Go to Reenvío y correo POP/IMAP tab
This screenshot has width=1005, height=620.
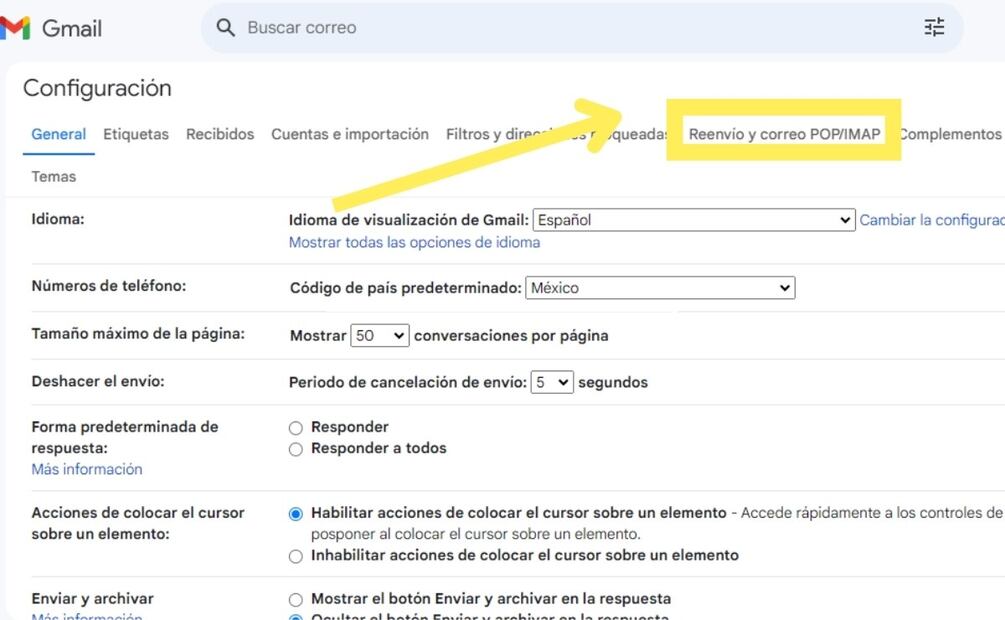click(785, 134)
